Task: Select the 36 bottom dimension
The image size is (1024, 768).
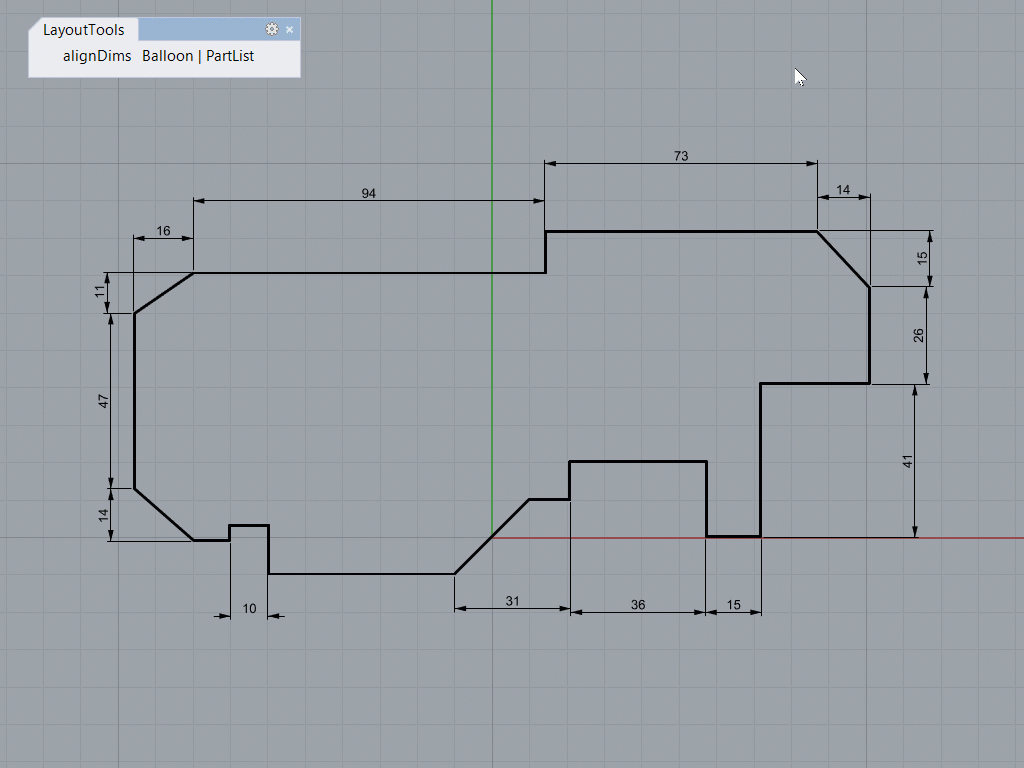Action: 637,606
